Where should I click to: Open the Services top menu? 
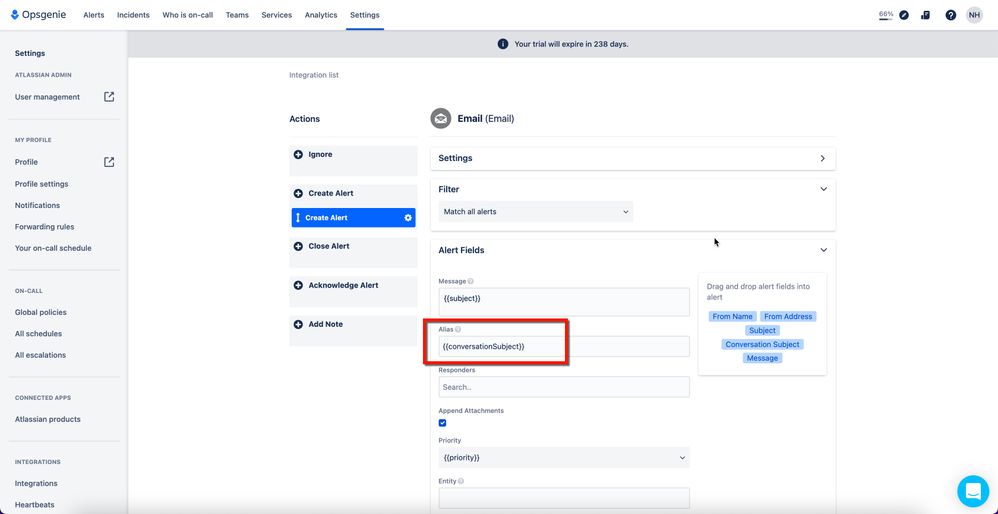point(277,15)
